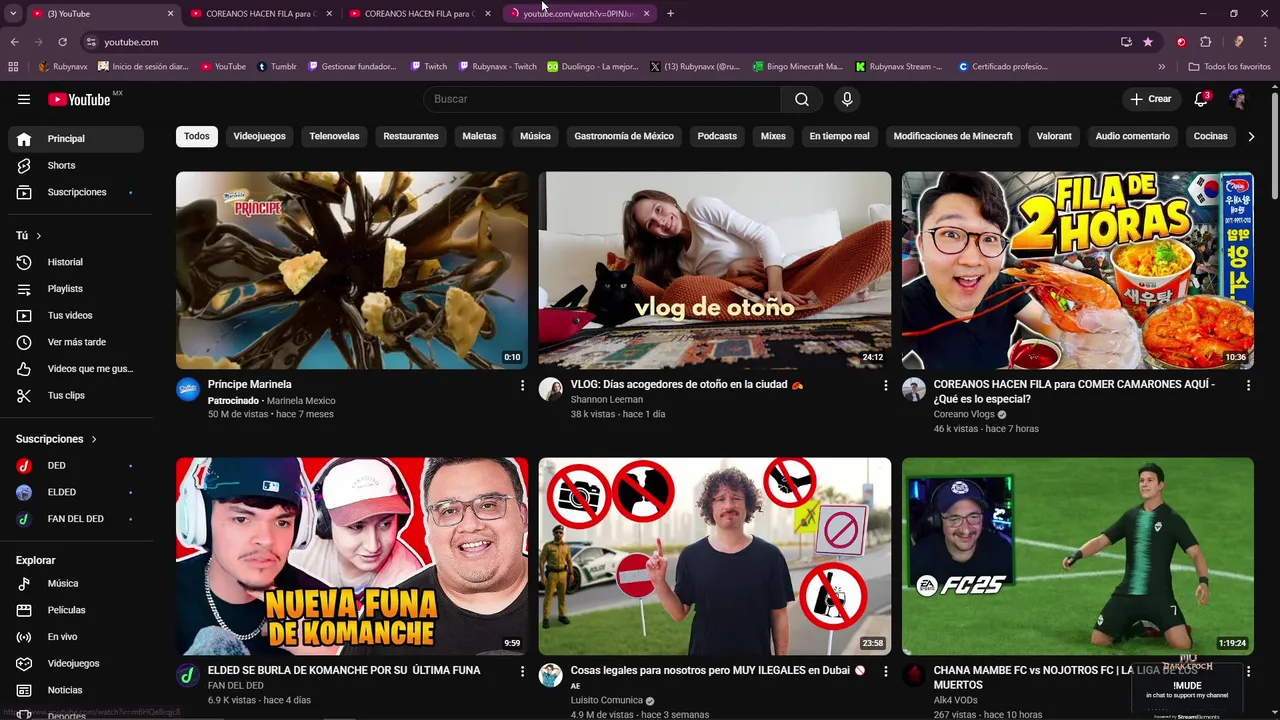Open the Shannon Leeman channel link

[607, 400]
